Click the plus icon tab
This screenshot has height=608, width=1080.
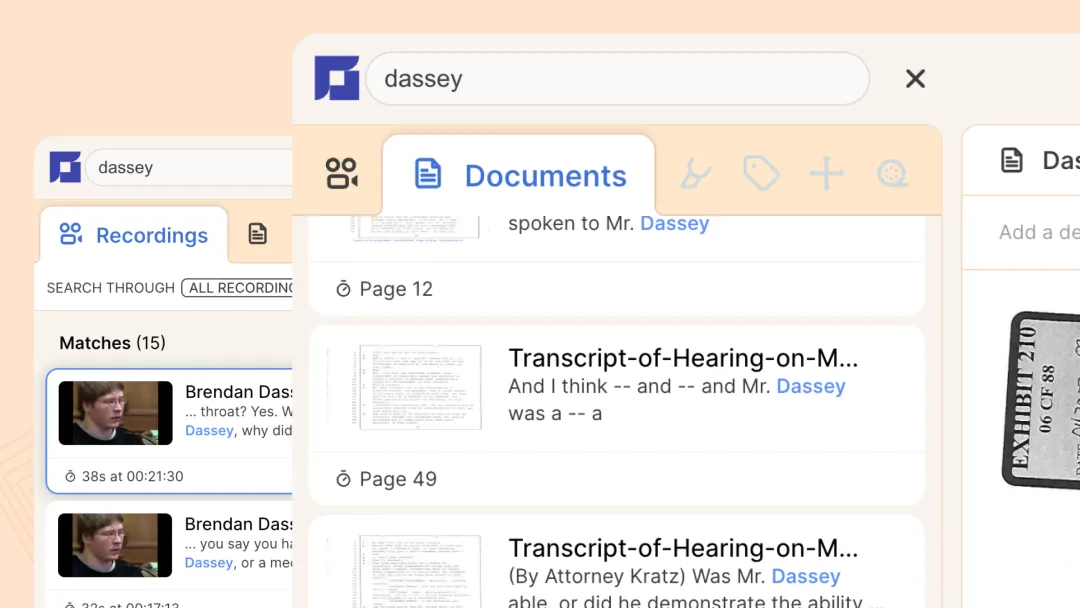tap(826, 173)
